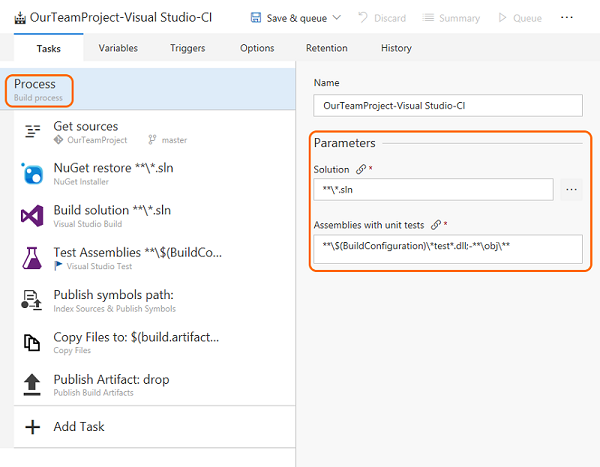600x467 pixels.
Task: Click the Add Task button
Action: point(78,427)
